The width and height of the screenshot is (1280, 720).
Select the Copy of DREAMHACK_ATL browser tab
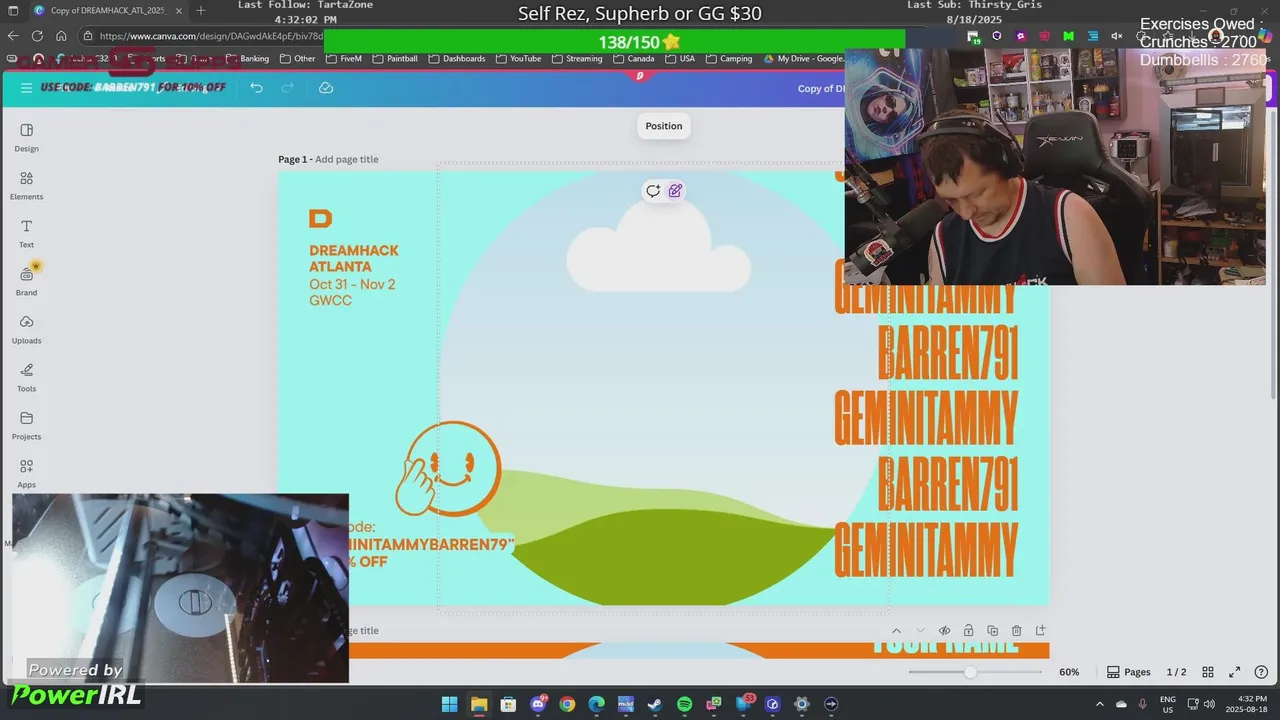[x=107, y=10]
